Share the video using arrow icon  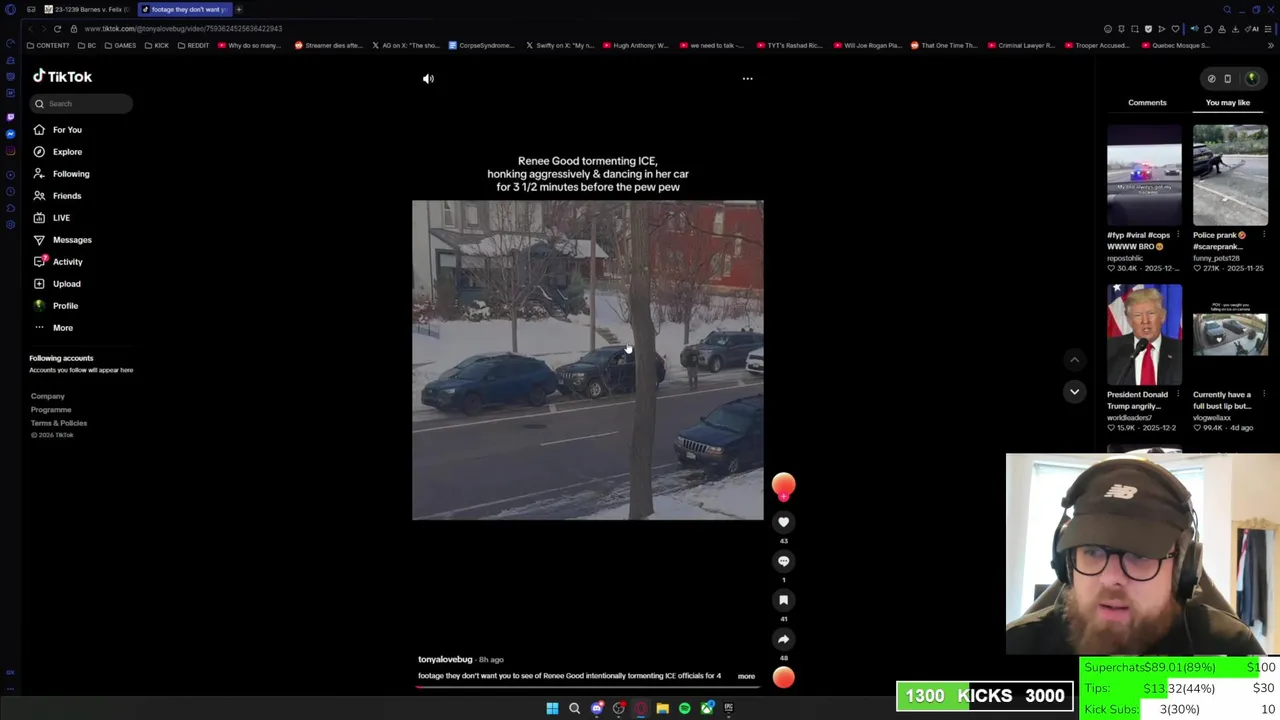(783, 639)
